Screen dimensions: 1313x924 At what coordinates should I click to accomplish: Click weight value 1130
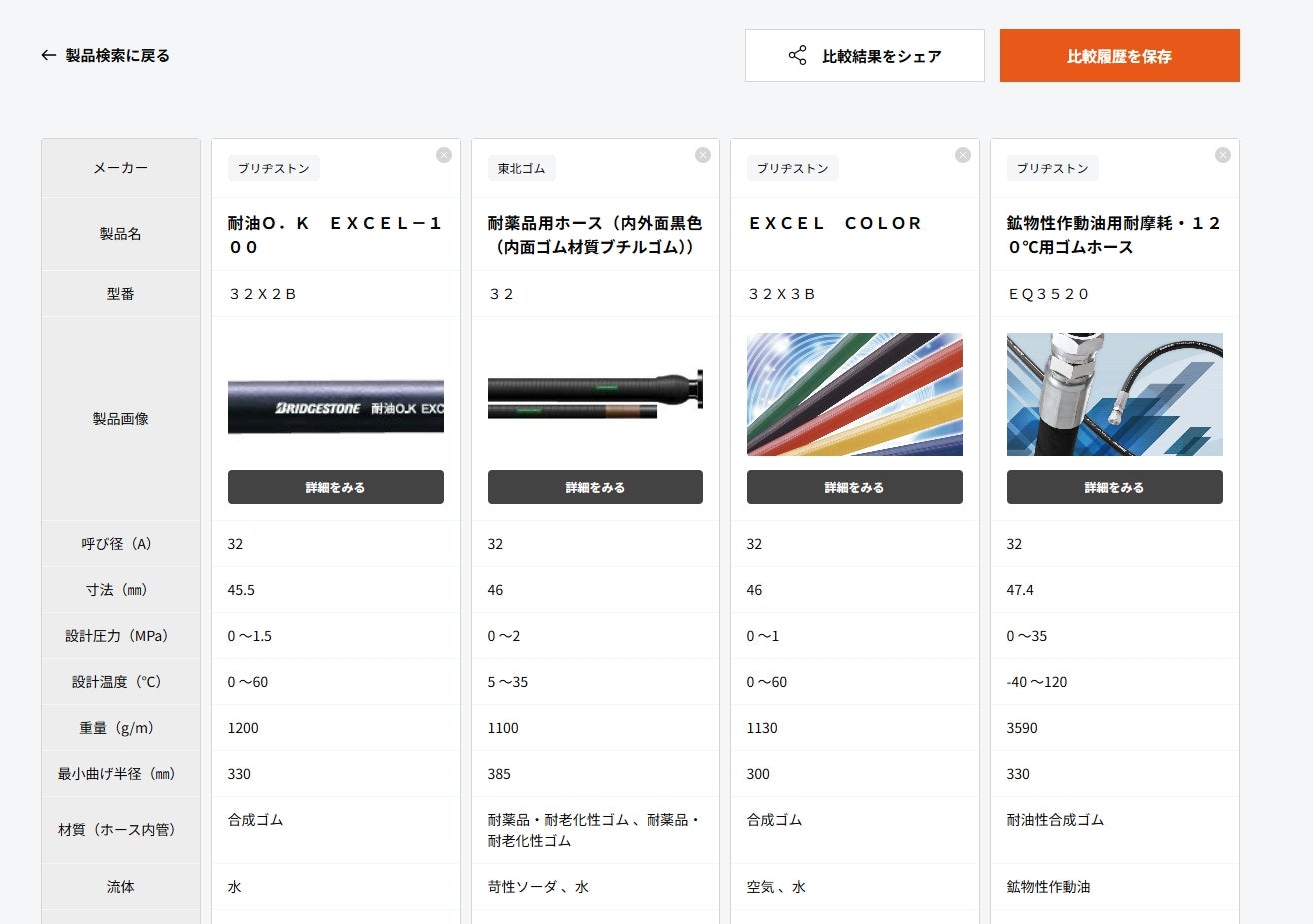click(x=762, y=728)
